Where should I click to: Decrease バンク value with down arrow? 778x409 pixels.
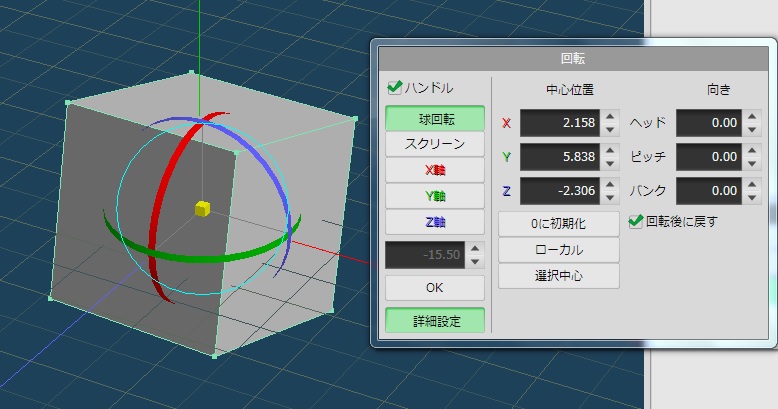click(752, 198)
